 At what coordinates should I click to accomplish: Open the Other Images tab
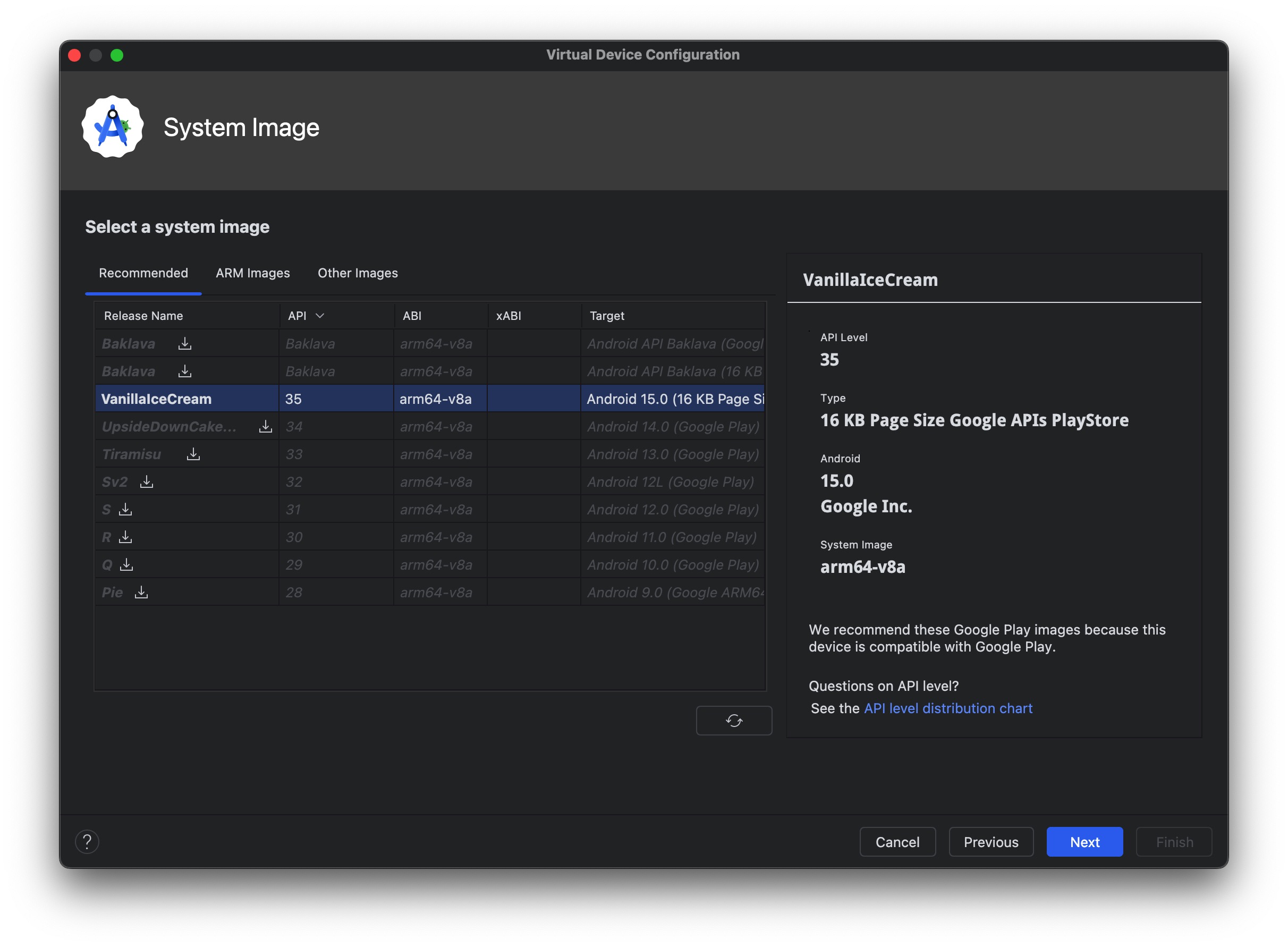click(x=358, y=273)
